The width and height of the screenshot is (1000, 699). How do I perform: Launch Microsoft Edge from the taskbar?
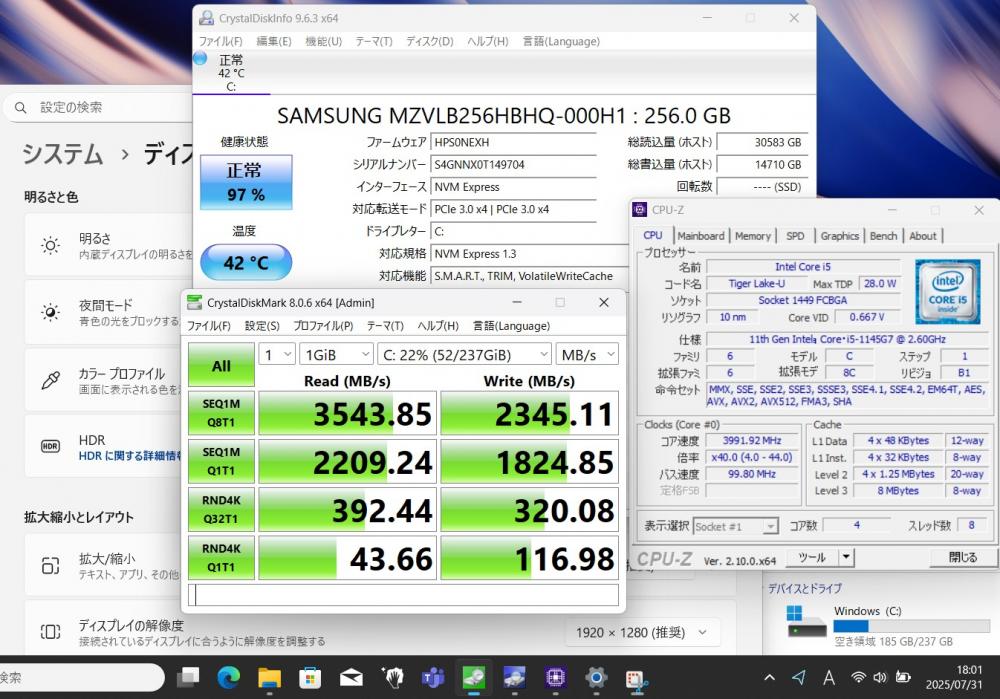pyautogui.click(x=228, y=677)
